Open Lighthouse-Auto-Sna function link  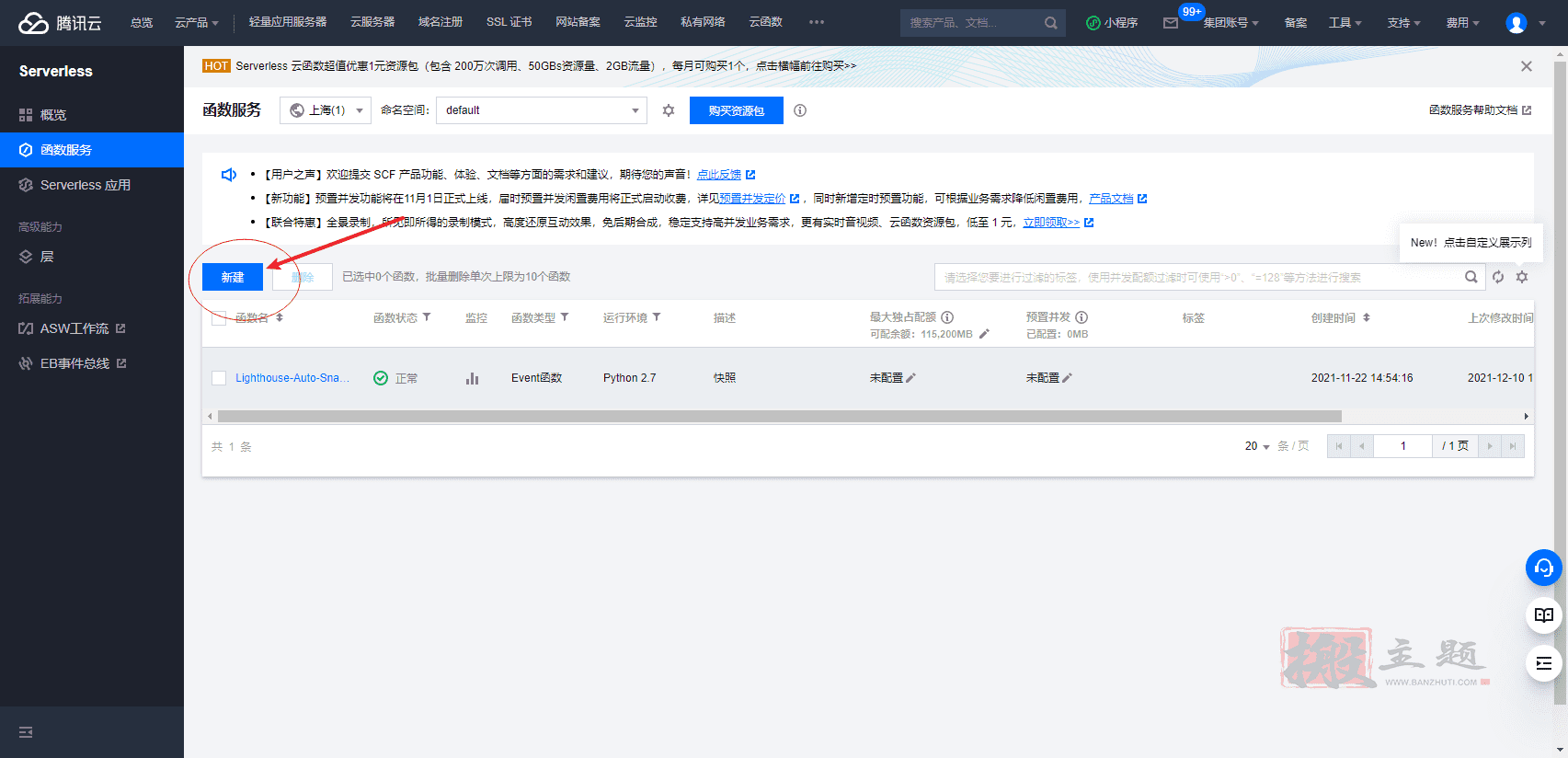(292, 378)
